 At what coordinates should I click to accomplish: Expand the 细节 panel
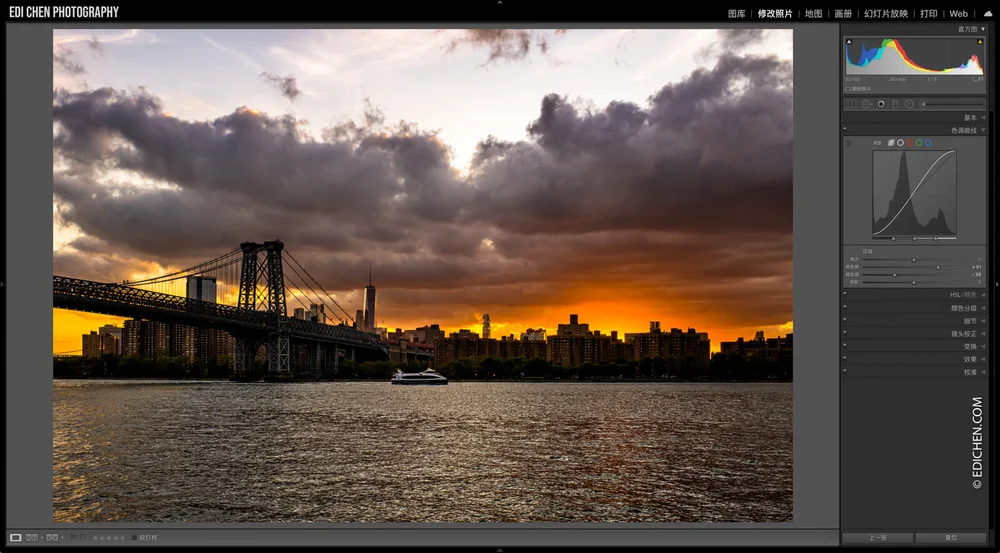pyautogui.click(x=983, y=321)
